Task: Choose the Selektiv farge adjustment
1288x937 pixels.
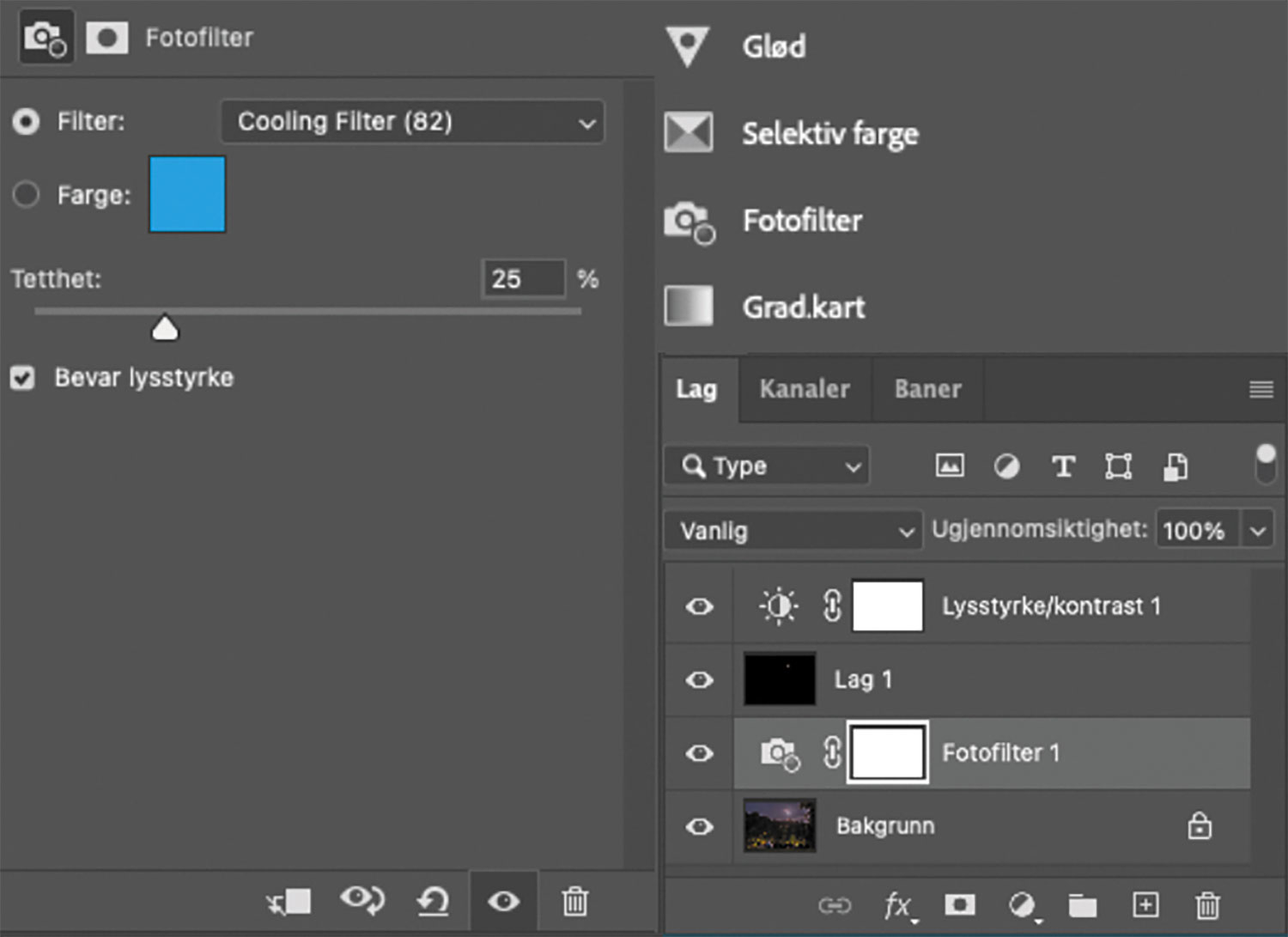Action: [829, 133]
